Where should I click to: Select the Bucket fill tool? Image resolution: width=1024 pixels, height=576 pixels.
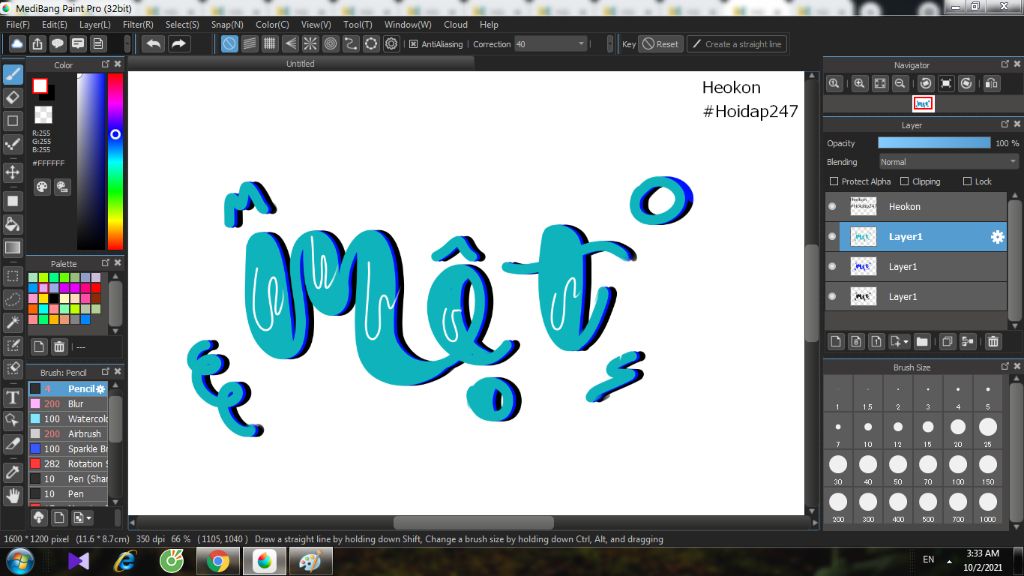(12, 224)
